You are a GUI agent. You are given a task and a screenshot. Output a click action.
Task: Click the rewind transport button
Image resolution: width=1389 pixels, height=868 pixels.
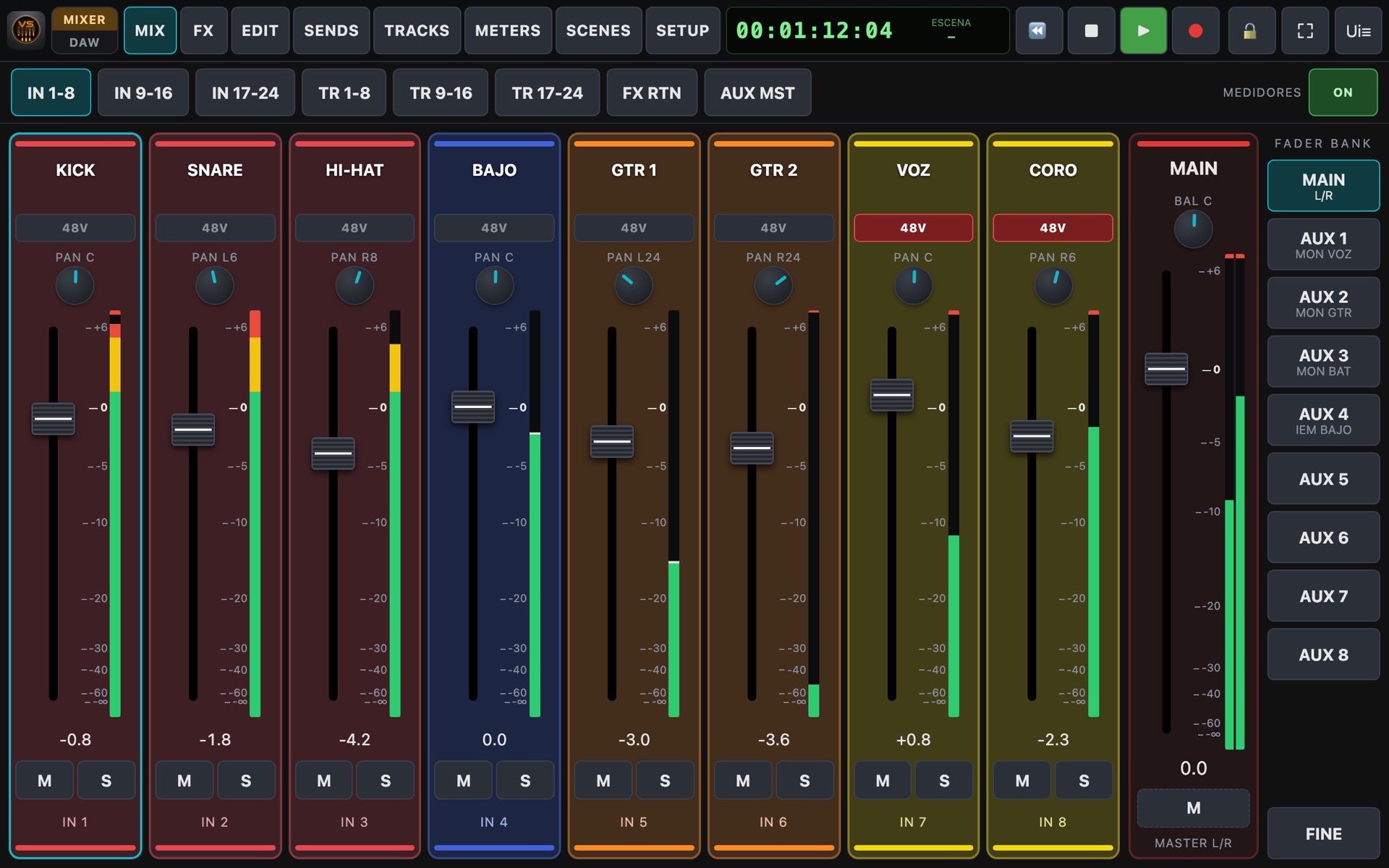click(1038, 30)
